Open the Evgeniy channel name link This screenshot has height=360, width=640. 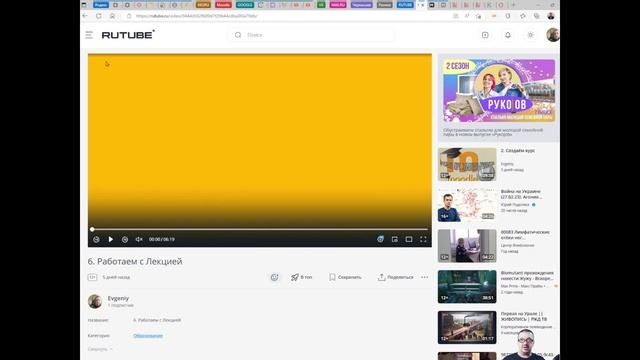click(x=118, y=298)
